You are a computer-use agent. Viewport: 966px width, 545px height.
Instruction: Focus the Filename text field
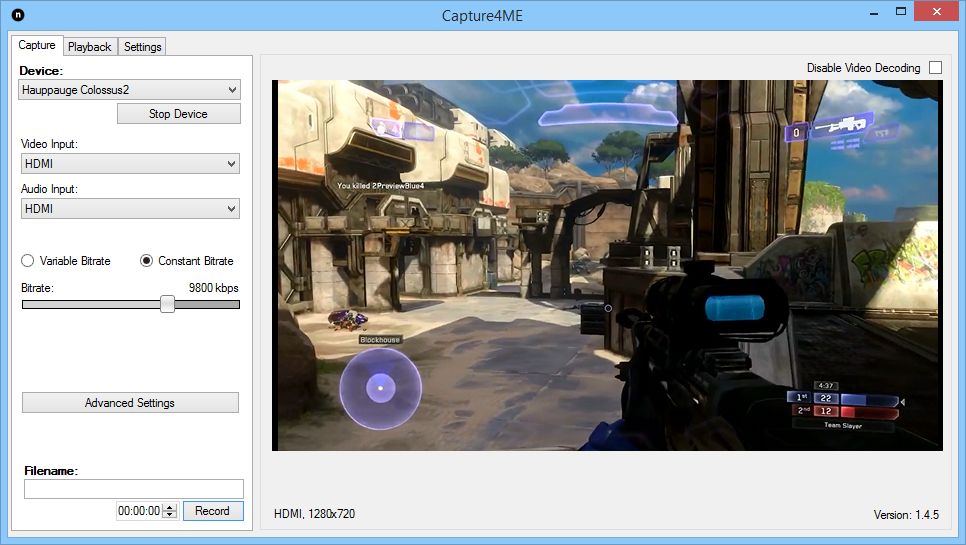(134, 489)
